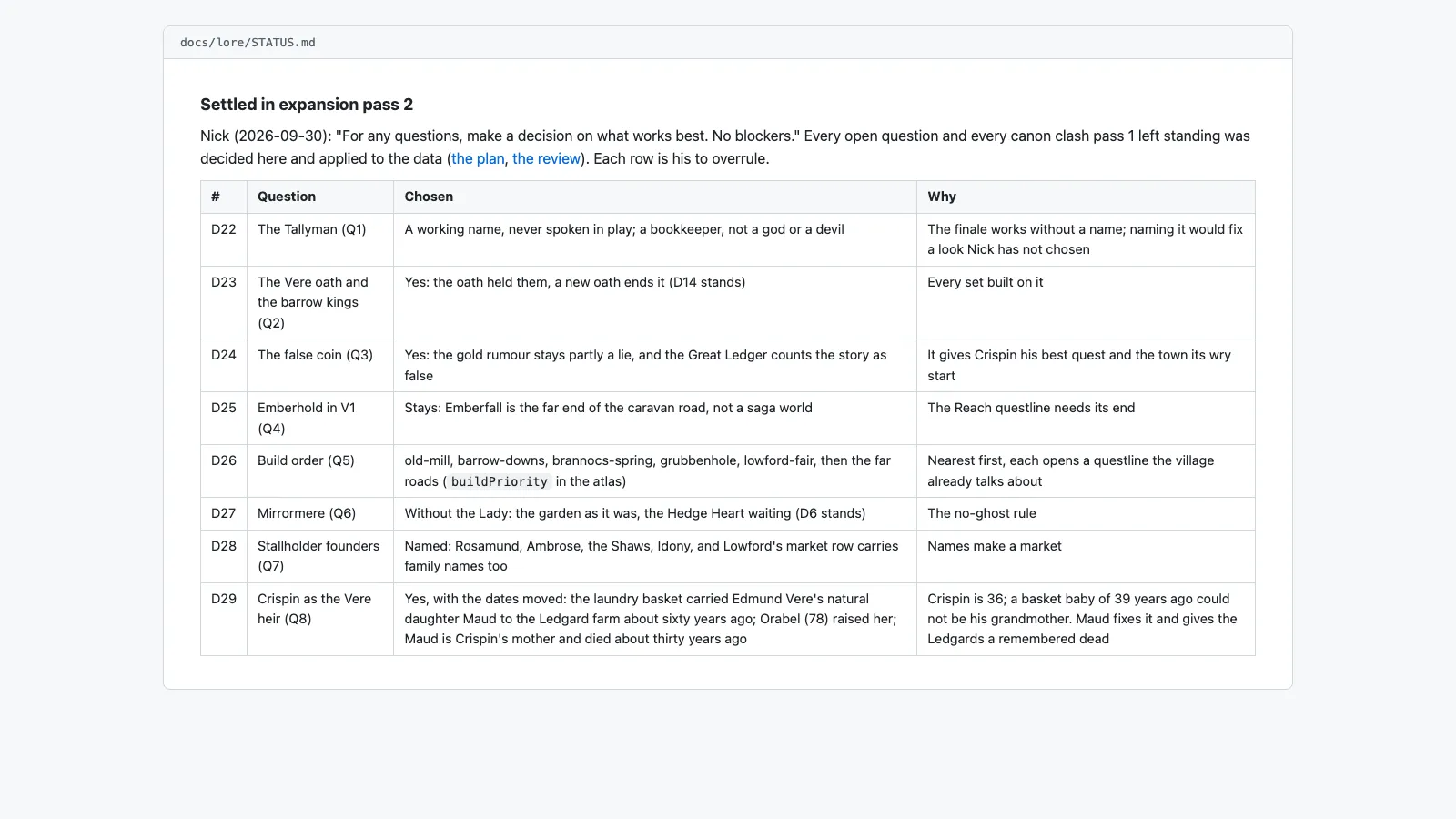
Task: Open 'the review' link
Action: point(546,158)
